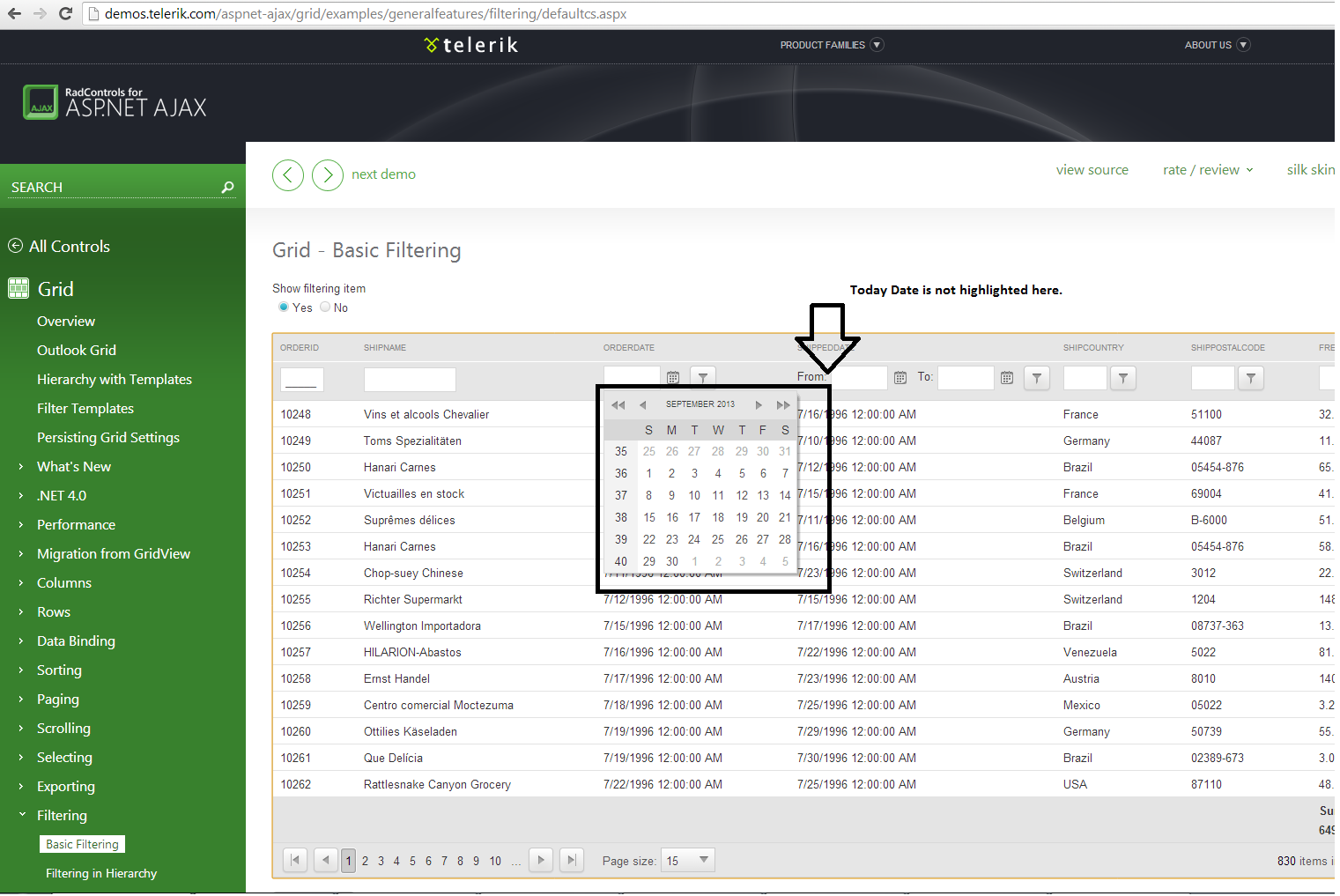Open the ShippedDate From calendar picker icon

pyautogui.click(x=900, y=378)
